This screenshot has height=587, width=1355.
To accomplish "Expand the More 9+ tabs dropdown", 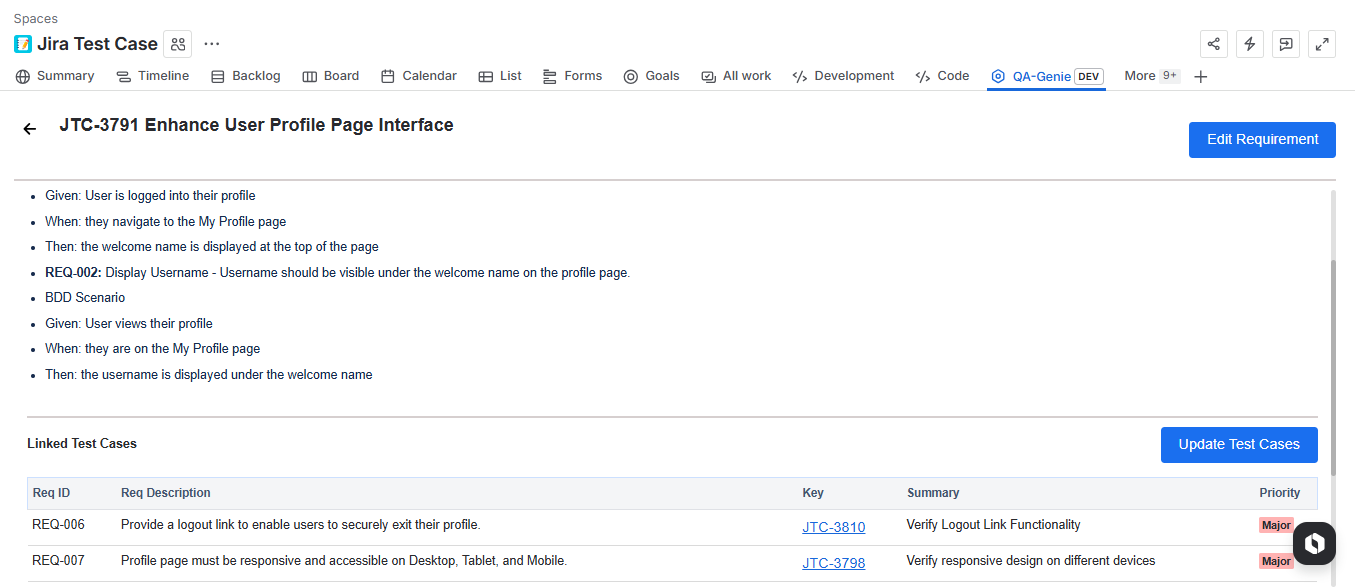I will point(1151,76).
